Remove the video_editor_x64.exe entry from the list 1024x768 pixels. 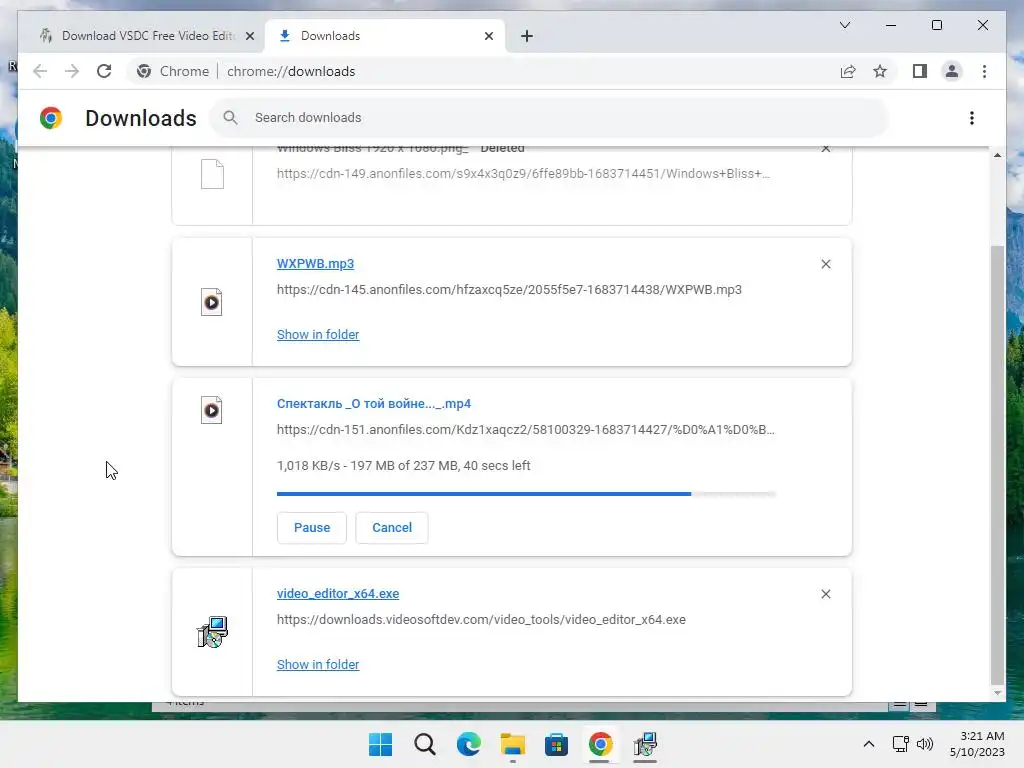825,594
